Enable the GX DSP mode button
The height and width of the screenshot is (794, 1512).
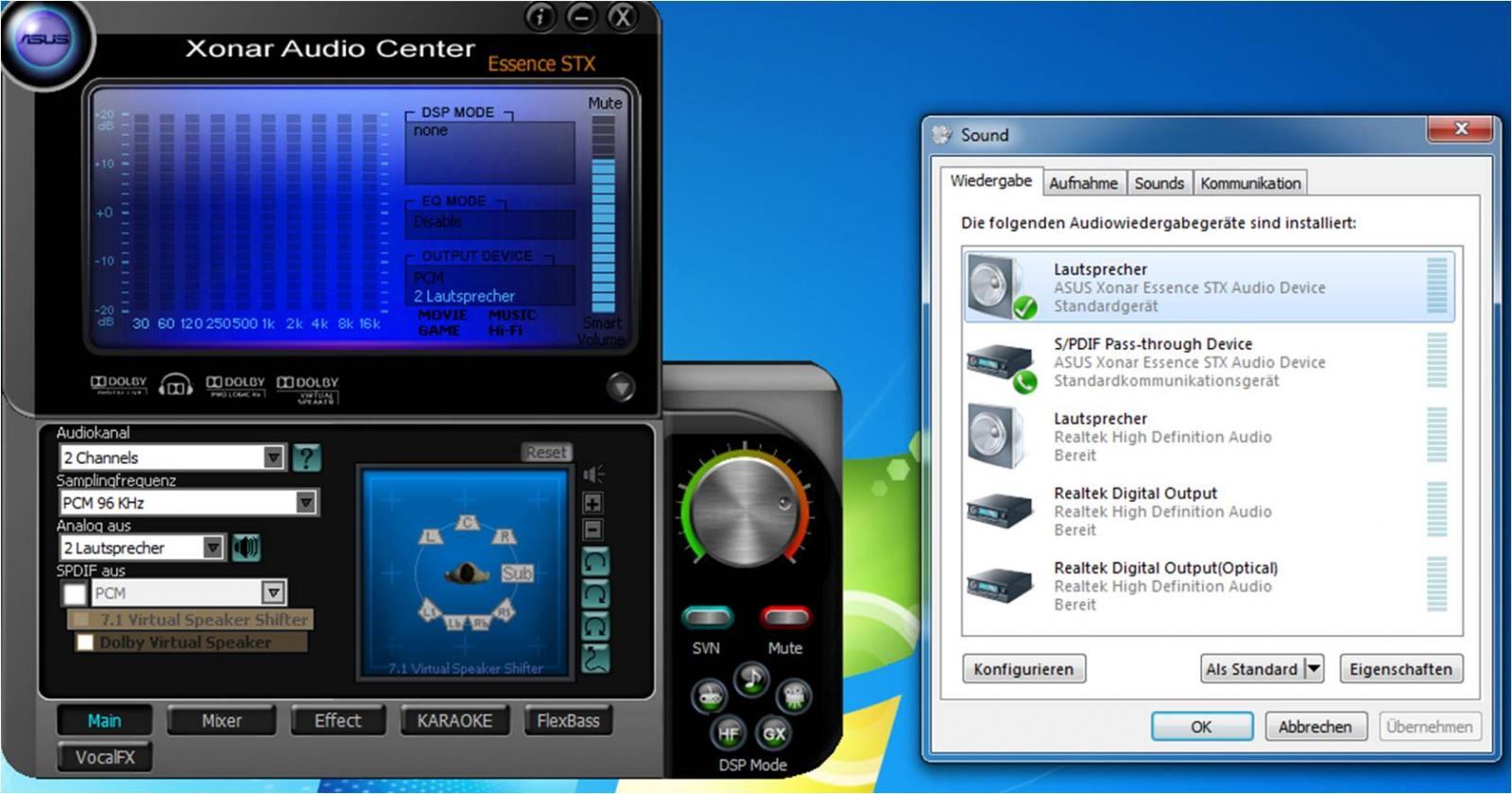[774, 733]
